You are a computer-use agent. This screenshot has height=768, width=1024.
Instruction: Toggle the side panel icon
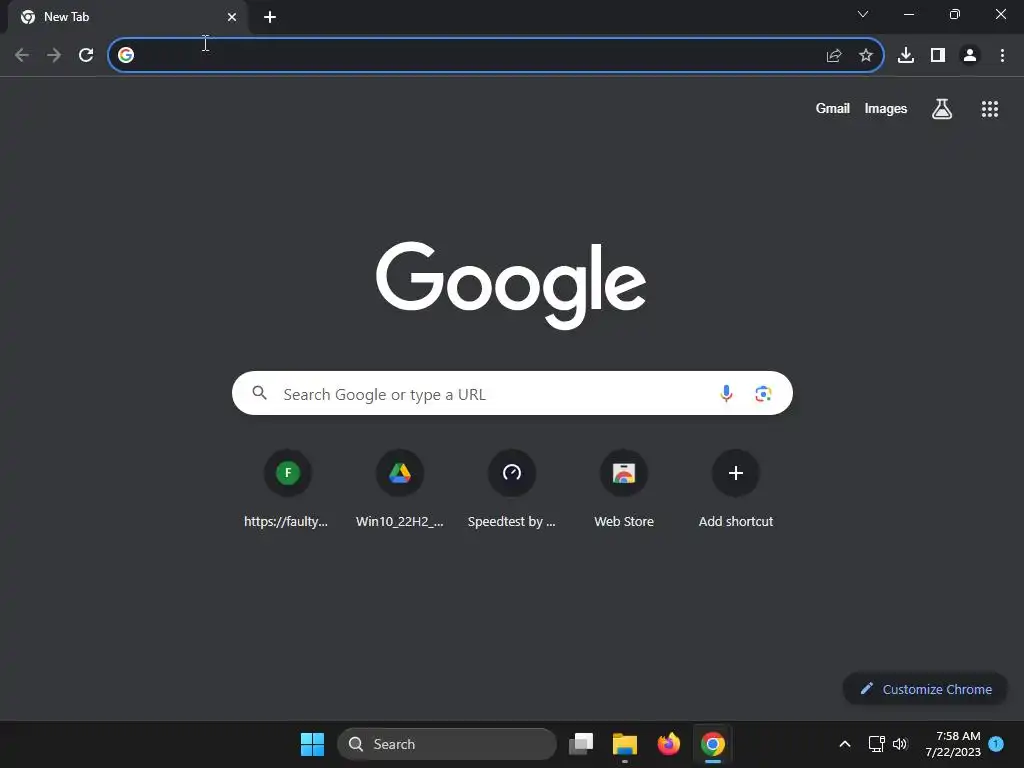938,56
